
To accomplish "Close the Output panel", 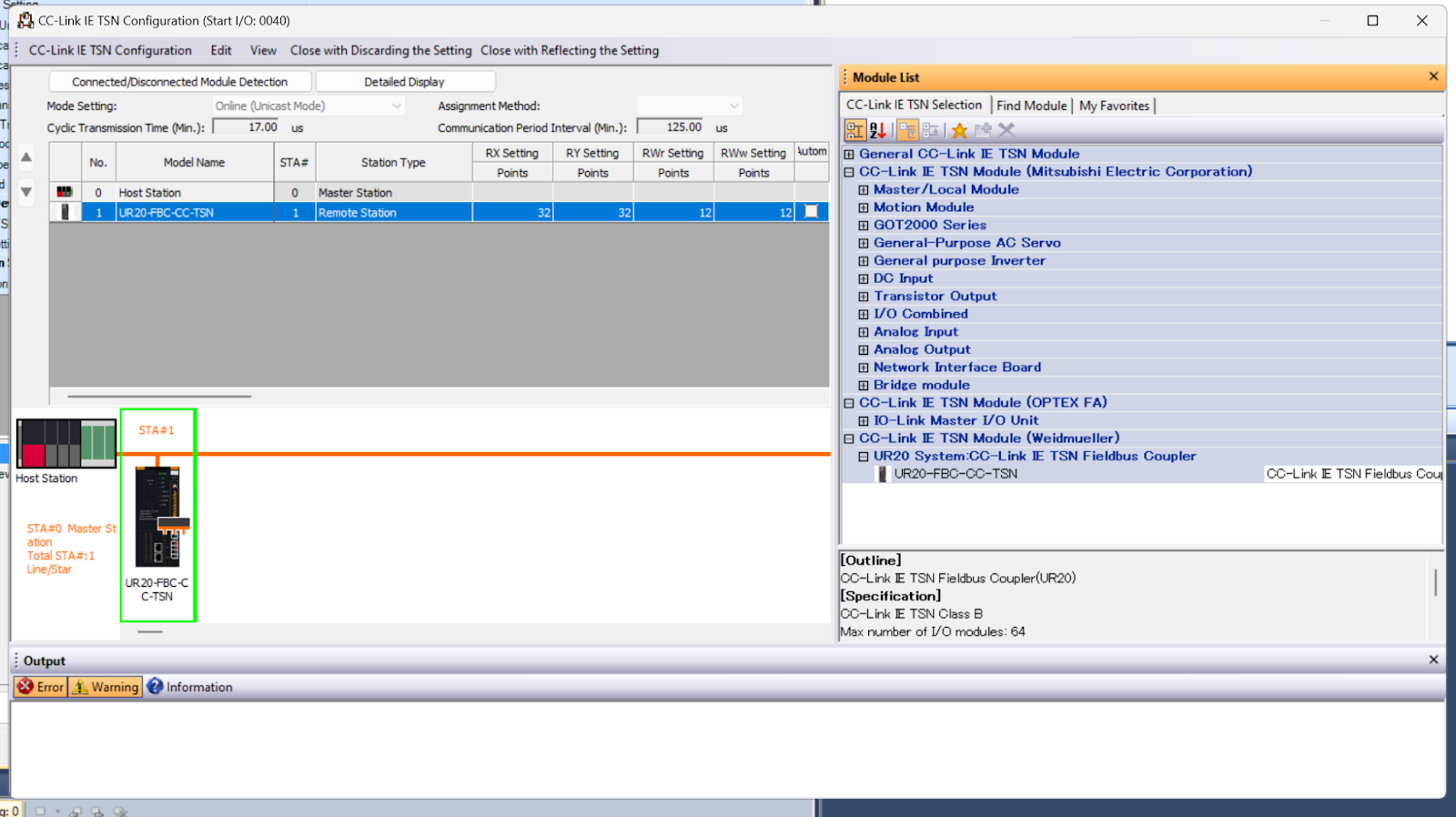I will point(1433,660).
